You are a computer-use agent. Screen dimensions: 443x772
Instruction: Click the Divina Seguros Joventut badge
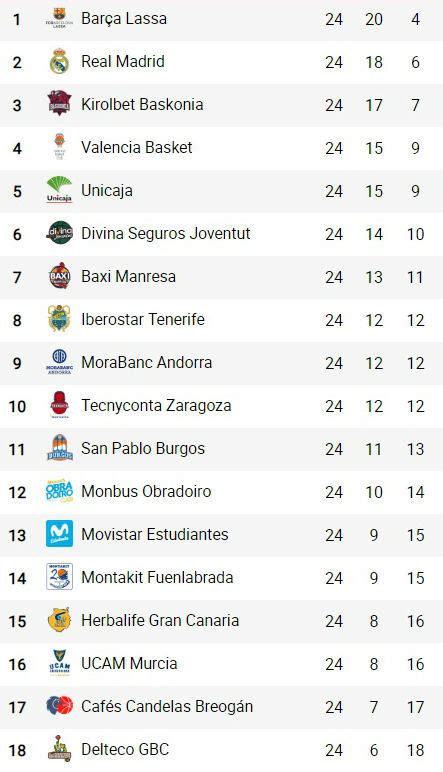60,233
